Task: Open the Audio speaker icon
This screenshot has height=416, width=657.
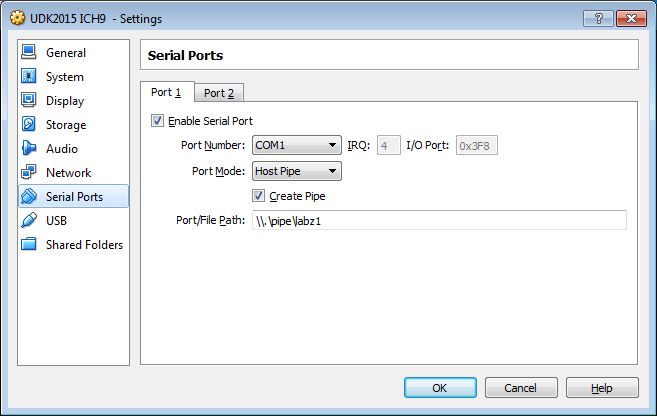Action: (x=28, y=148)
